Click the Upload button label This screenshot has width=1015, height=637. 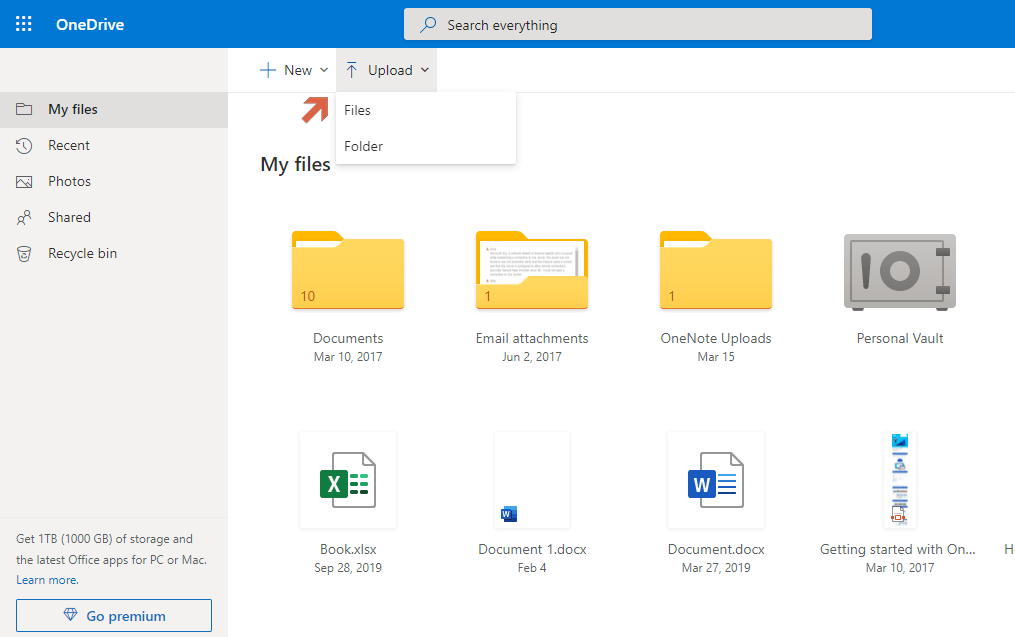[x=390, y=70]
